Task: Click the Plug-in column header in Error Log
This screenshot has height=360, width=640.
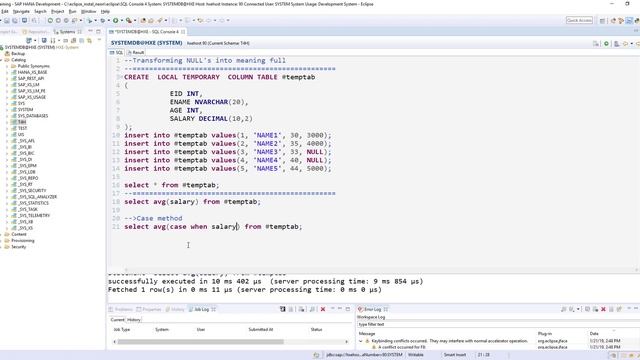Action: coord(545,333)
